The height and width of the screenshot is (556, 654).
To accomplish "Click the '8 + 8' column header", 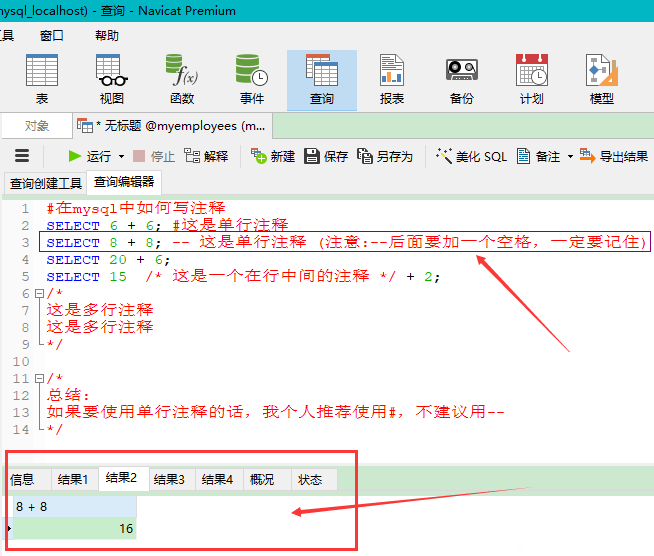I will coord(75,507).
